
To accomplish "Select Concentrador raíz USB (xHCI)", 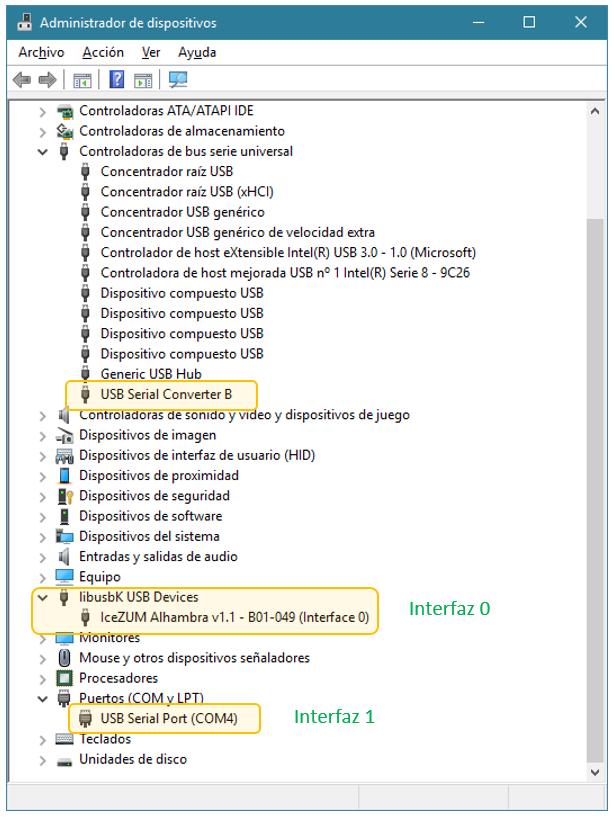I will click(x=187, y=192).
